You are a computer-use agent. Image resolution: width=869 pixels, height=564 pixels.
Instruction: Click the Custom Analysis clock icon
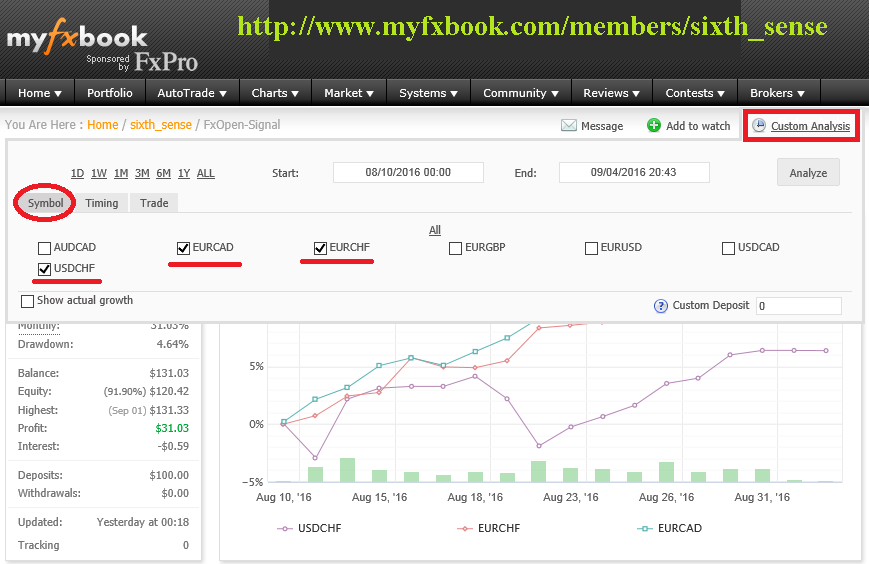[759, 125]
